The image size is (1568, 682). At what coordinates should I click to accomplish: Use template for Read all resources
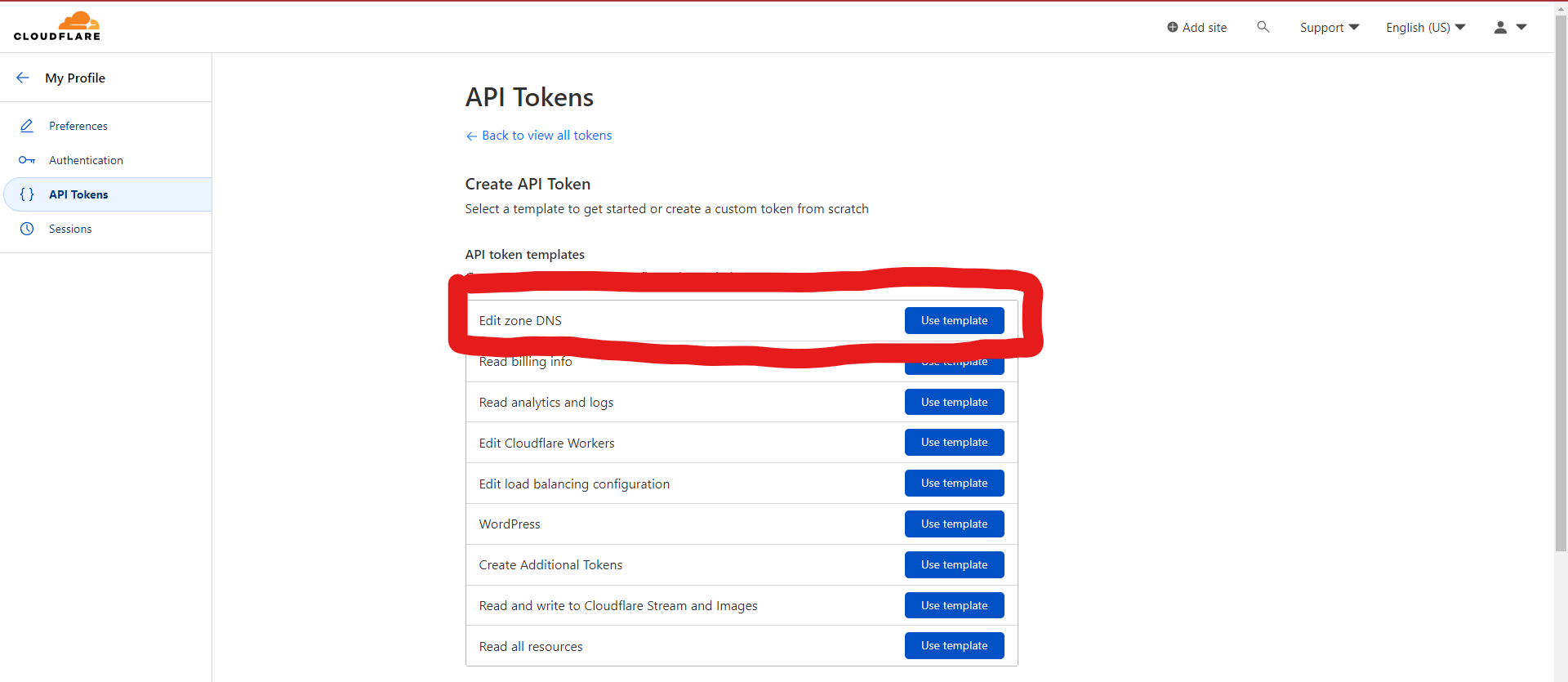click(954, 646)
